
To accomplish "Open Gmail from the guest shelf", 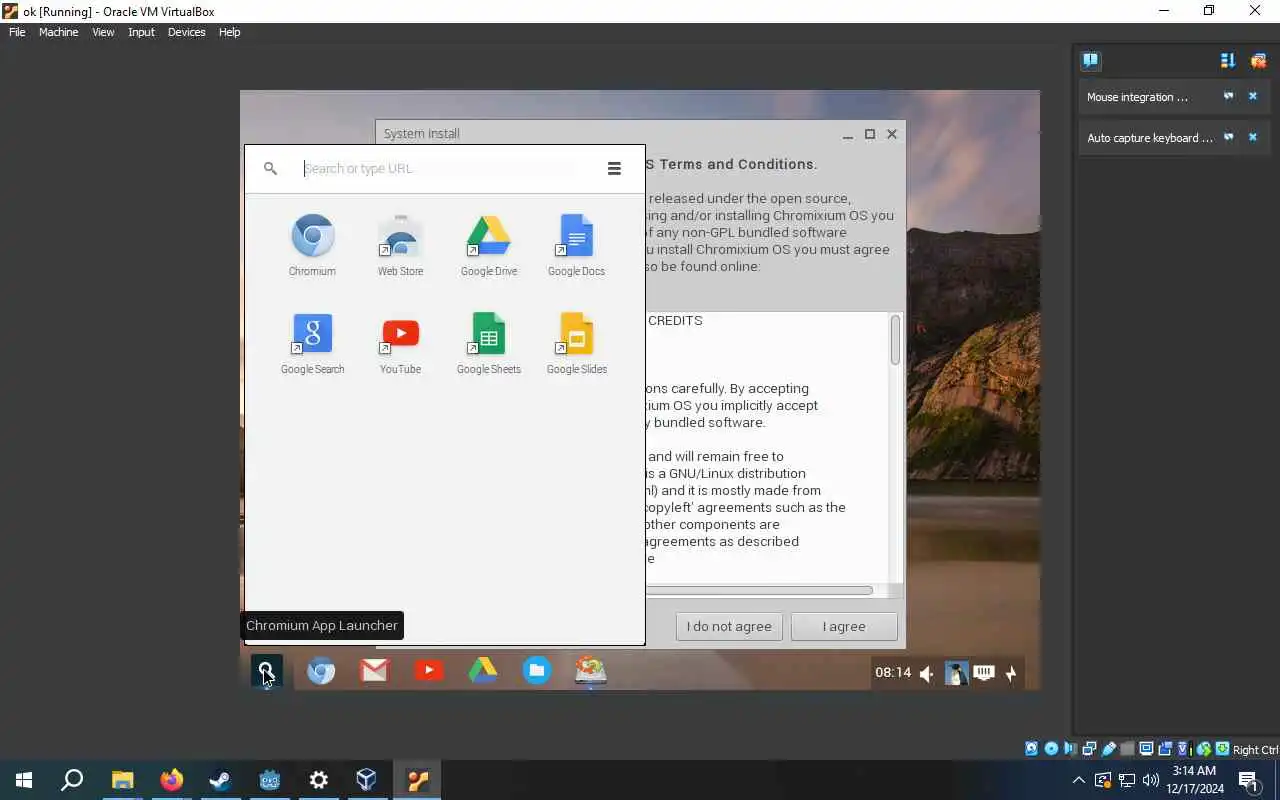I will (x=375, y=671).
